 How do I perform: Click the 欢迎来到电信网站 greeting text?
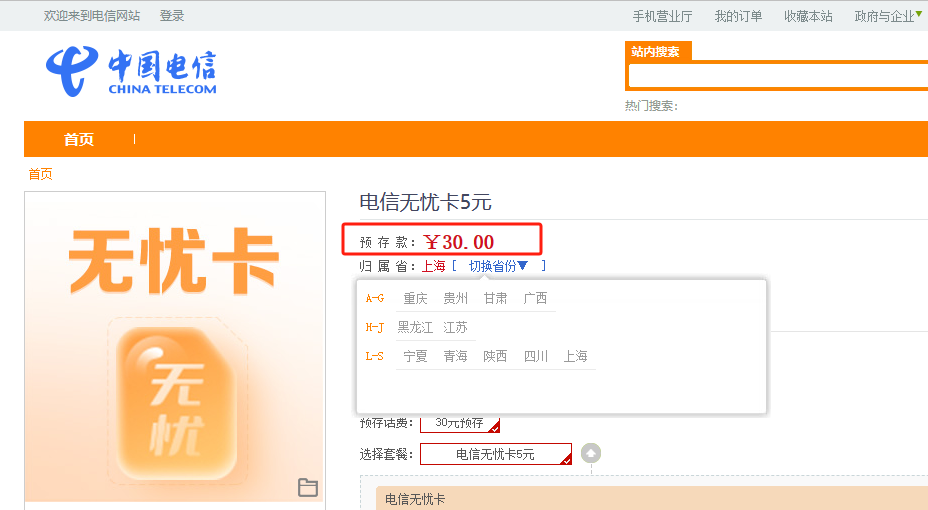point(92,16)
